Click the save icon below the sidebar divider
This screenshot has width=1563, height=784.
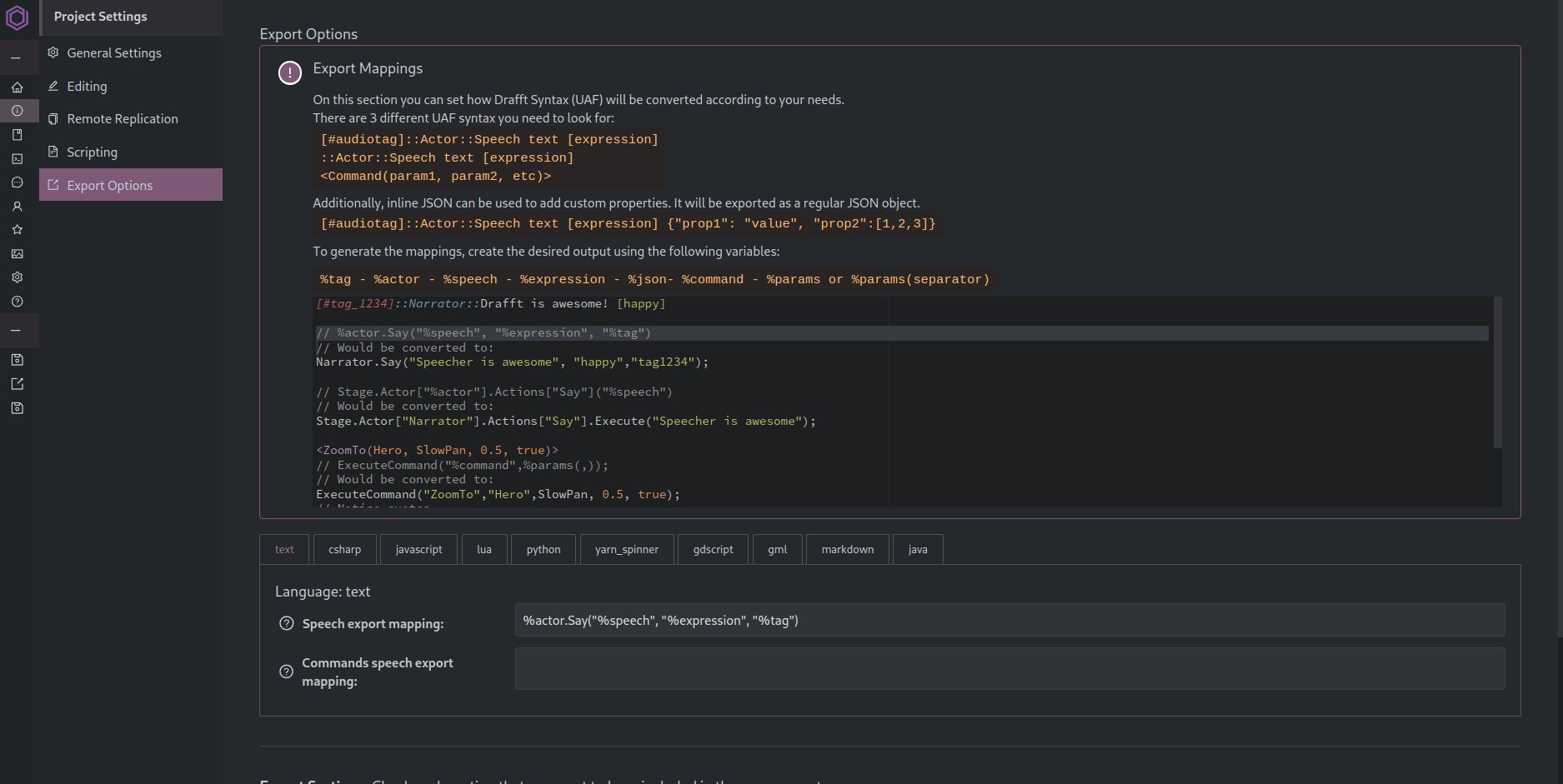[18, 359]
